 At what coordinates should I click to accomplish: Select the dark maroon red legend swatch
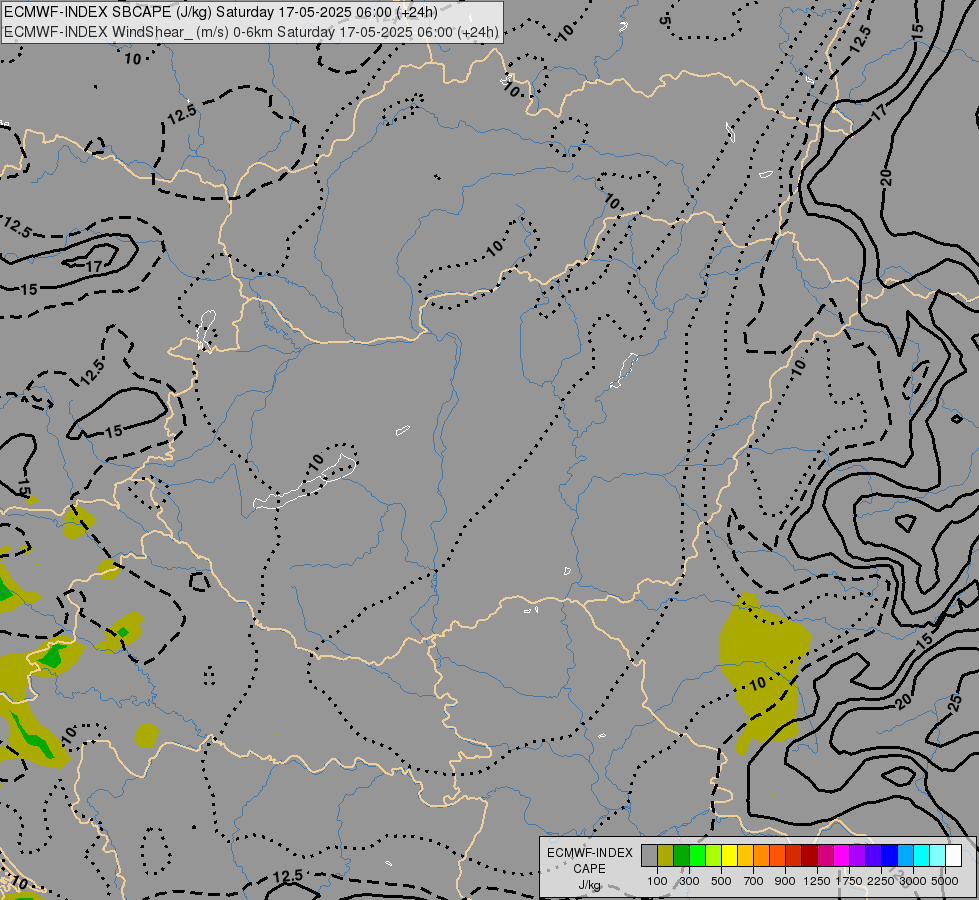click(x=809, y=856)
